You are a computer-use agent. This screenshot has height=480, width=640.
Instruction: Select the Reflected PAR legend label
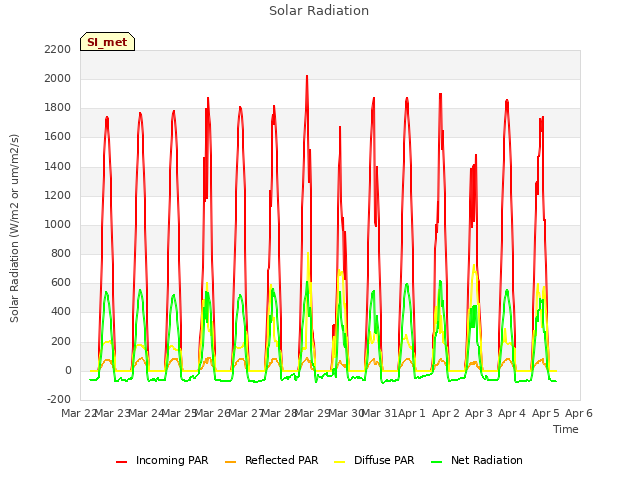pyautogui.click(x=281, y=460)
